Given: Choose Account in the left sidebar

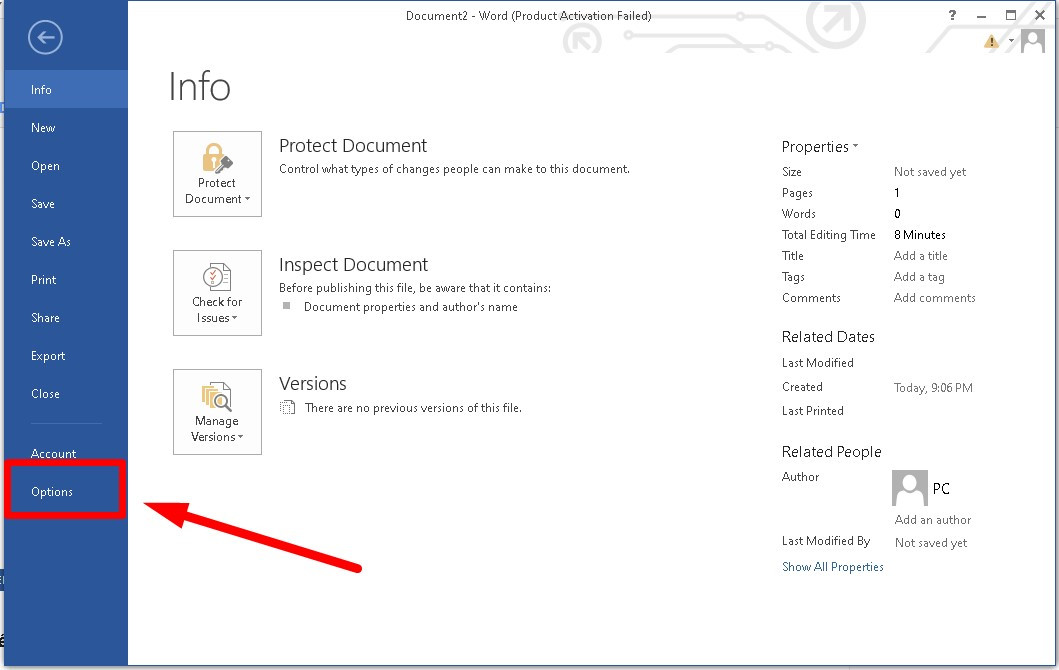Looking at the screenshot, I should tap(54, 454).
